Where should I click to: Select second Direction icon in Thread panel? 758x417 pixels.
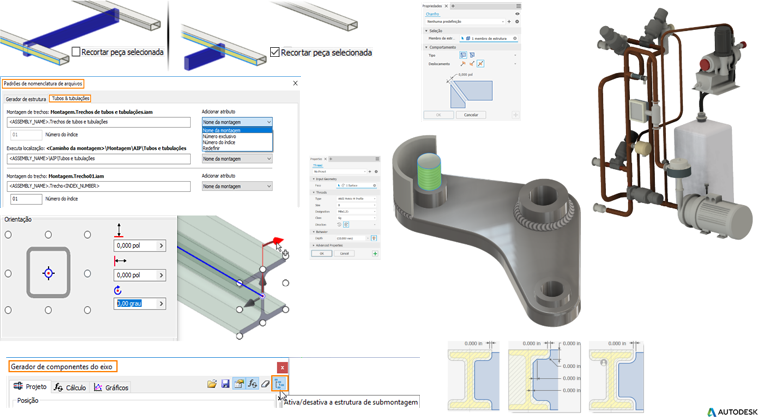(346, 225)
